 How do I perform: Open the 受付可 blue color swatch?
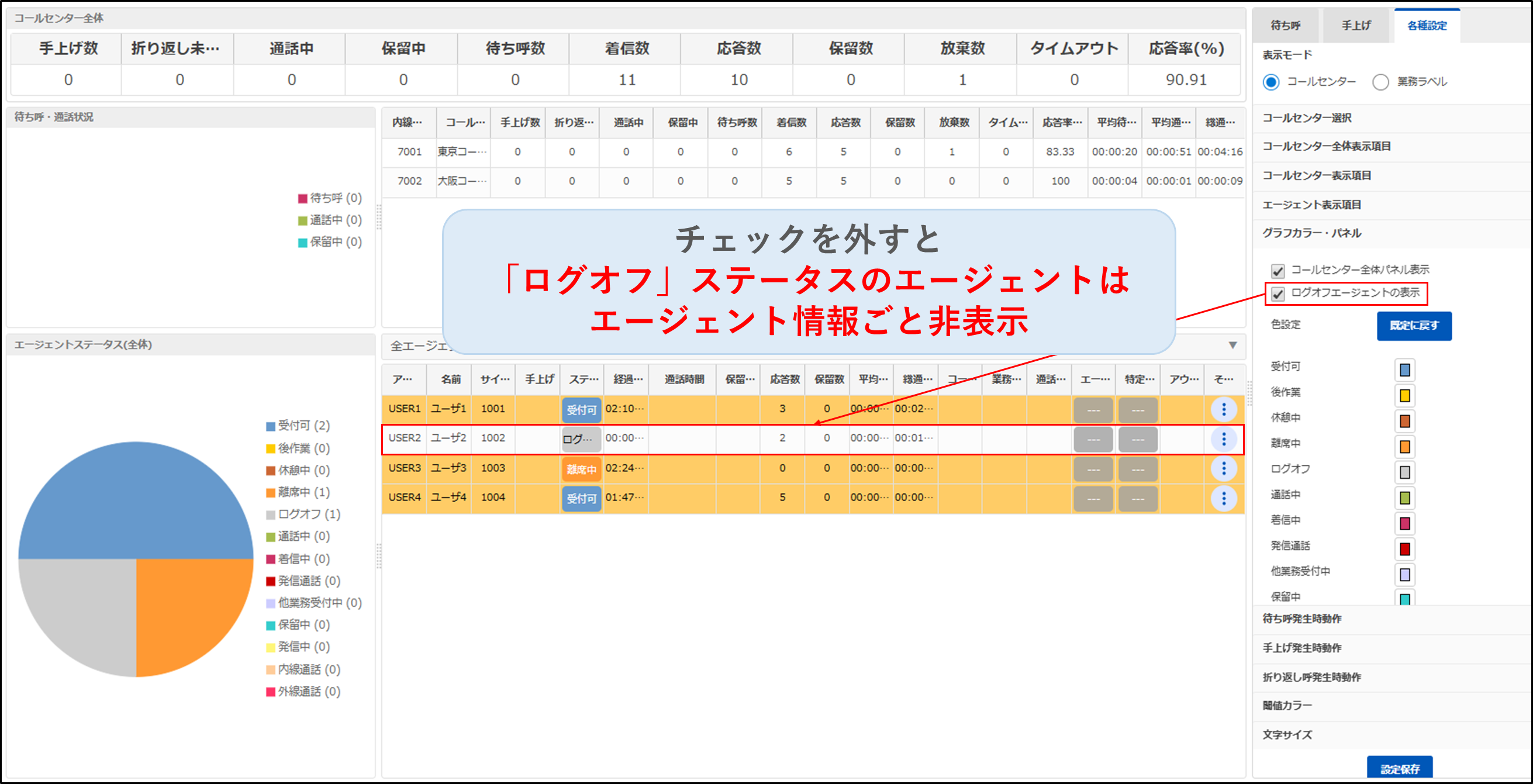(1404, 369)
